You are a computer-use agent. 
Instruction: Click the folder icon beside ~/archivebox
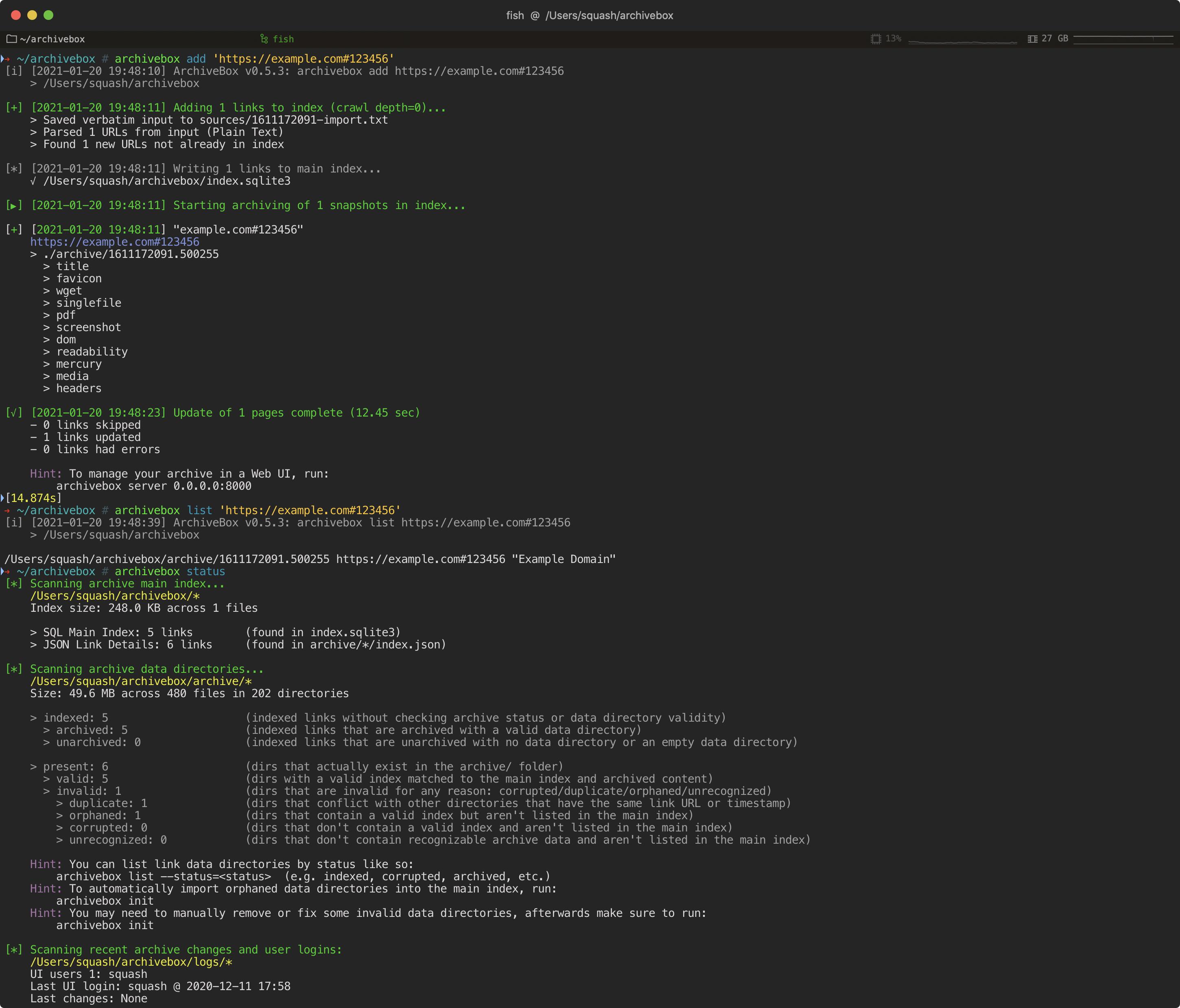(11, 39)
